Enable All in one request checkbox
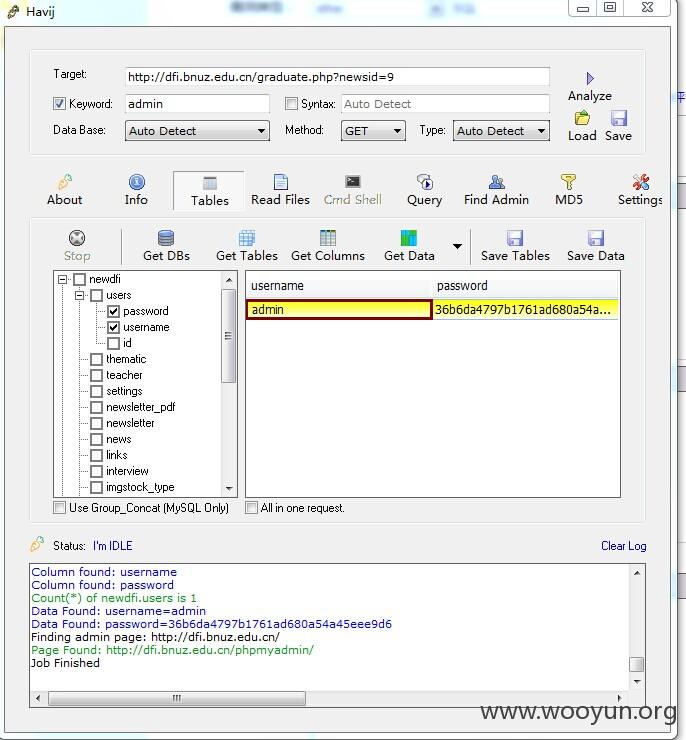Viewport: 686px width, 740px height. point(251,508)
